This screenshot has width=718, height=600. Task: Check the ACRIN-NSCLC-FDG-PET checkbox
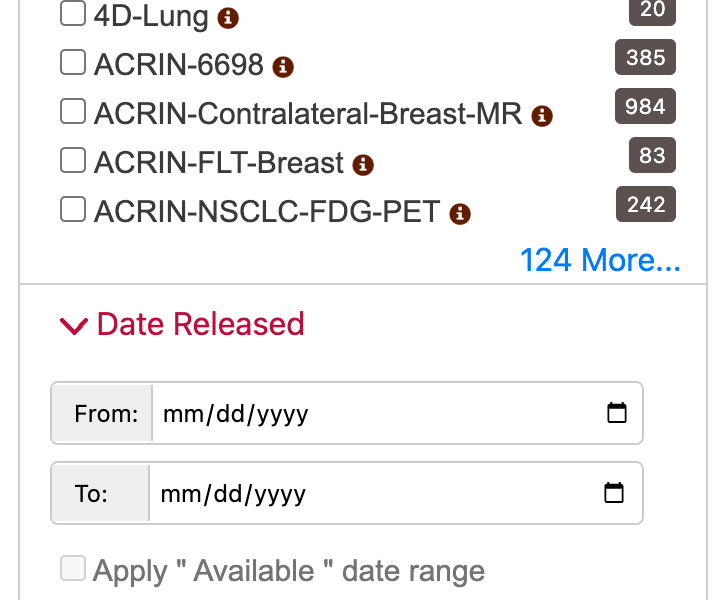pos(73,209)
